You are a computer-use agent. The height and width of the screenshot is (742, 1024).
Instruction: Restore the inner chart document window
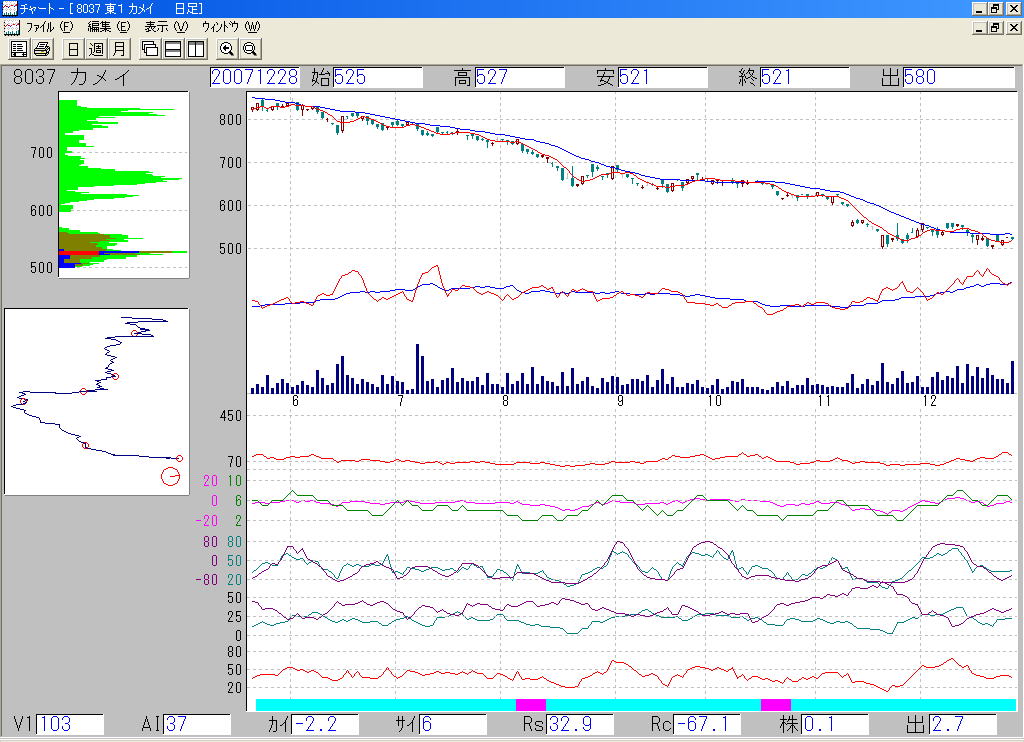(995, 27)
